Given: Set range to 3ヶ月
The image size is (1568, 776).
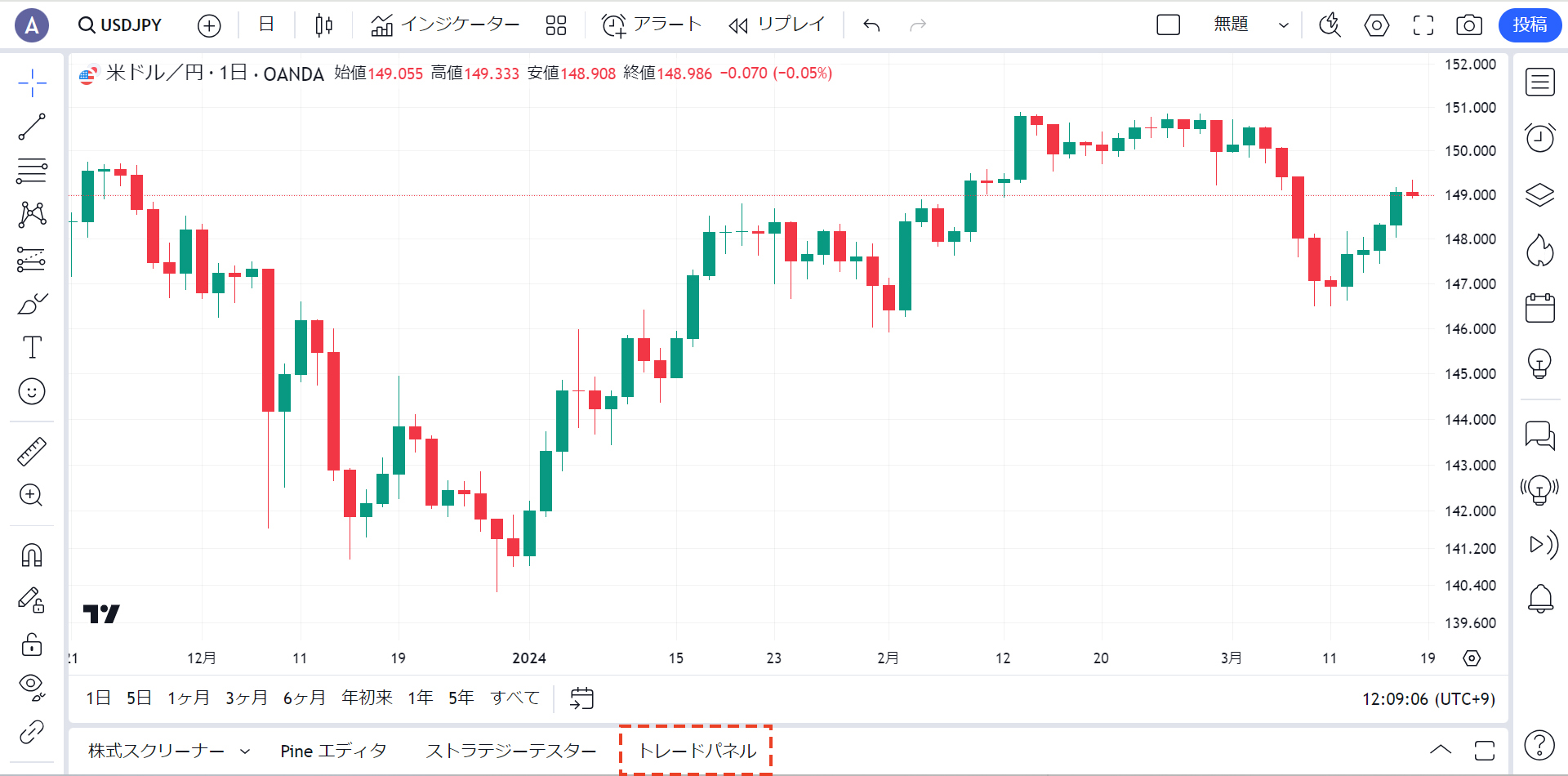Looking at the screenshot, I should pos(247,698).
